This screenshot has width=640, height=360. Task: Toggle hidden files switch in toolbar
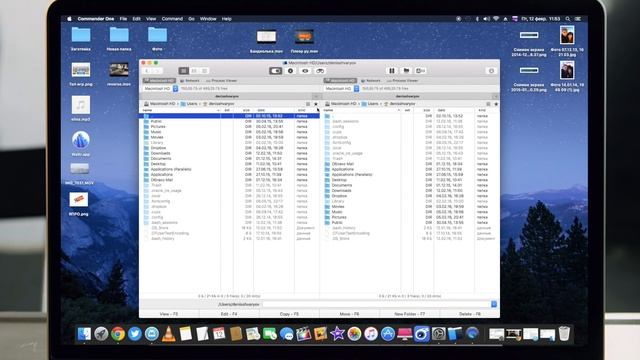[x=276, y=71]
